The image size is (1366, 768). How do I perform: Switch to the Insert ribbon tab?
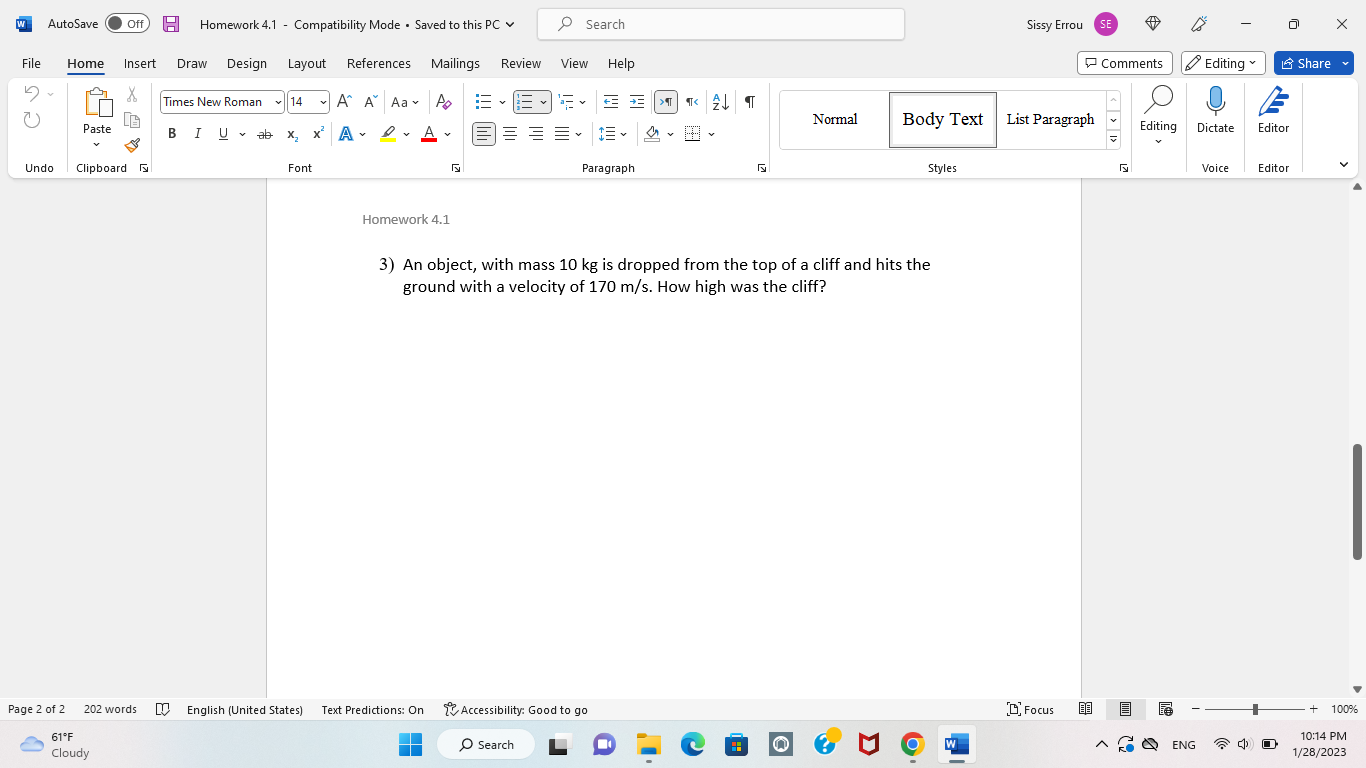pyautogui.click(x=140, y=63)
